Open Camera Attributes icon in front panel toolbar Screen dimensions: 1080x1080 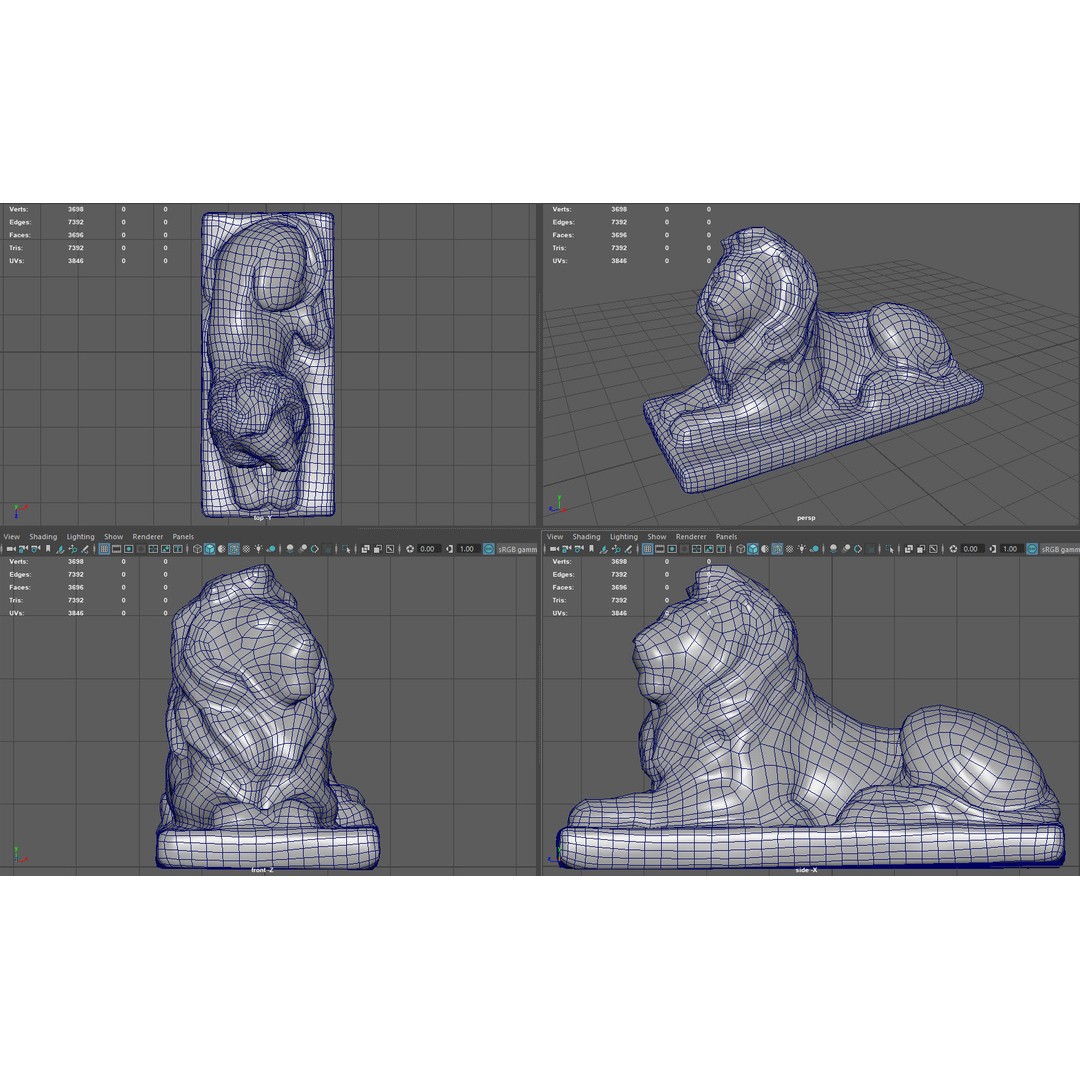pos(36,549)
